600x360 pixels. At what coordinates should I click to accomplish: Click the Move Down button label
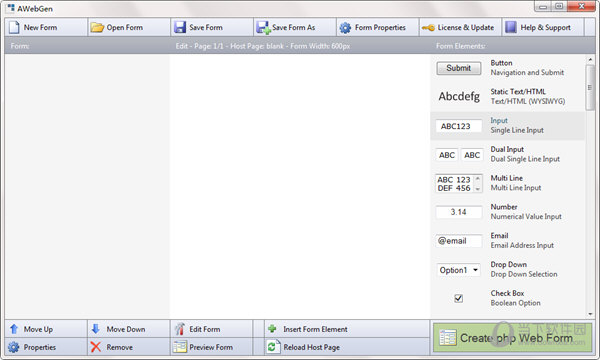click(x=126, y=329)
